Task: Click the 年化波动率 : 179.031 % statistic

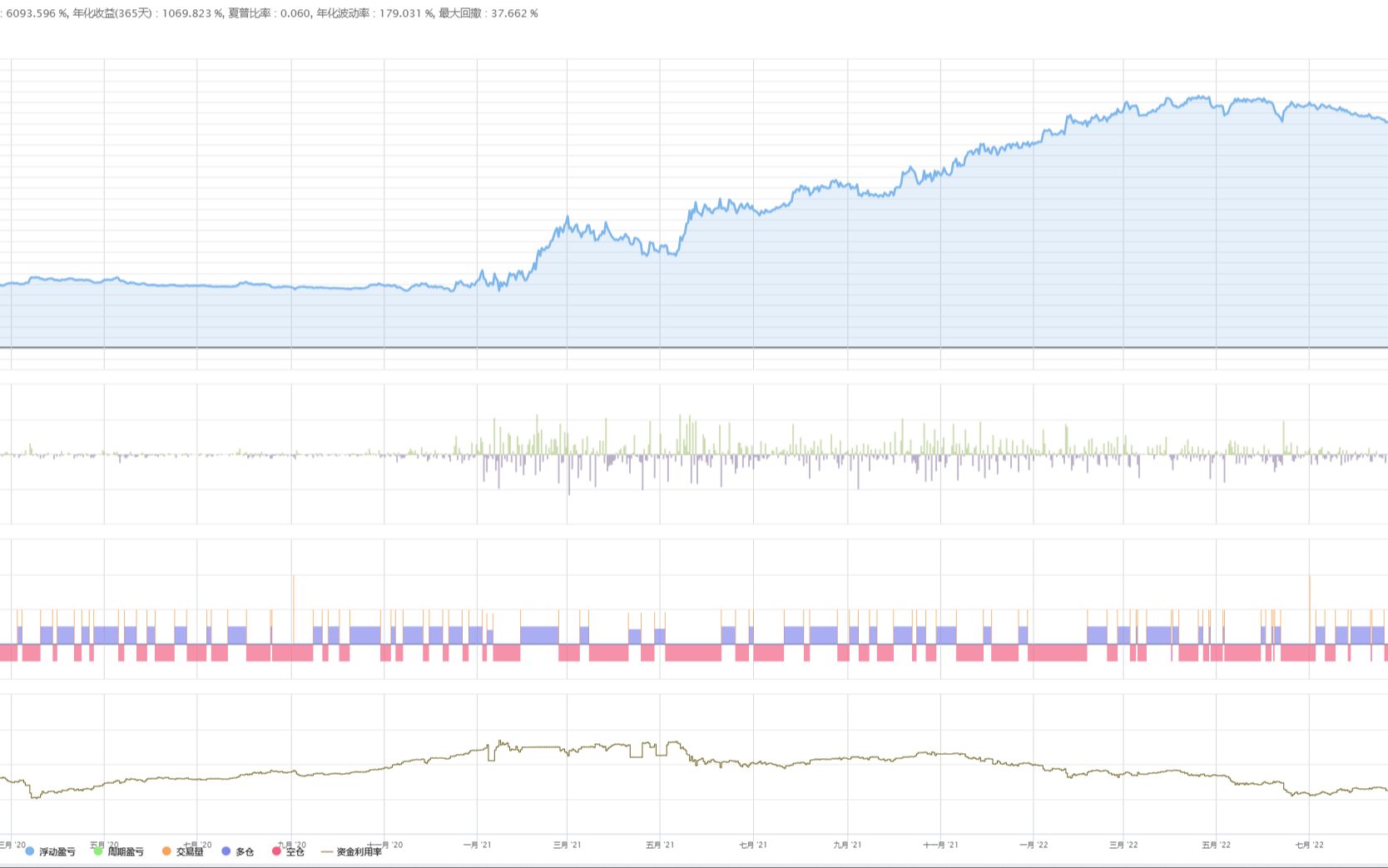Action: [x=374, y=13]
